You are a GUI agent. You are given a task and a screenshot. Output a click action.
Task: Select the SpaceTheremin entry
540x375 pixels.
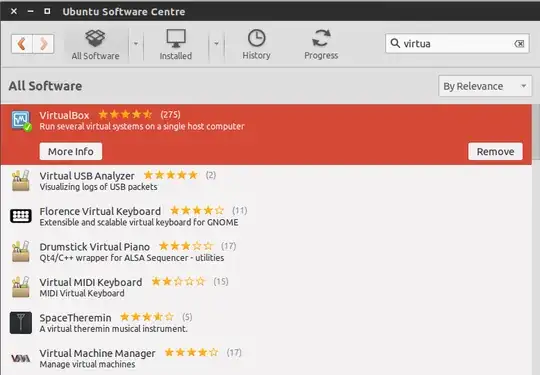(266, 323)
